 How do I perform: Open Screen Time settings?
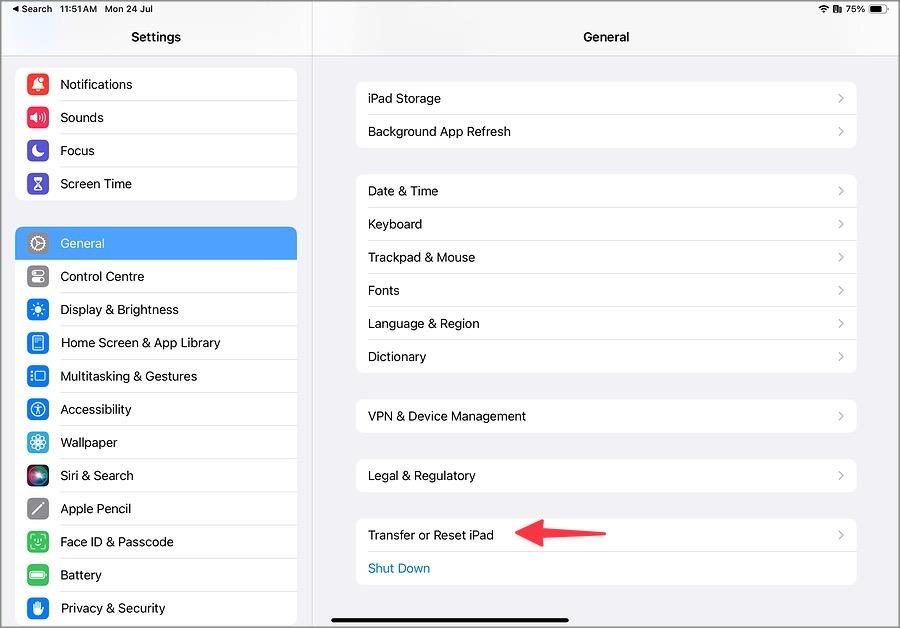(x=156, y=184)
